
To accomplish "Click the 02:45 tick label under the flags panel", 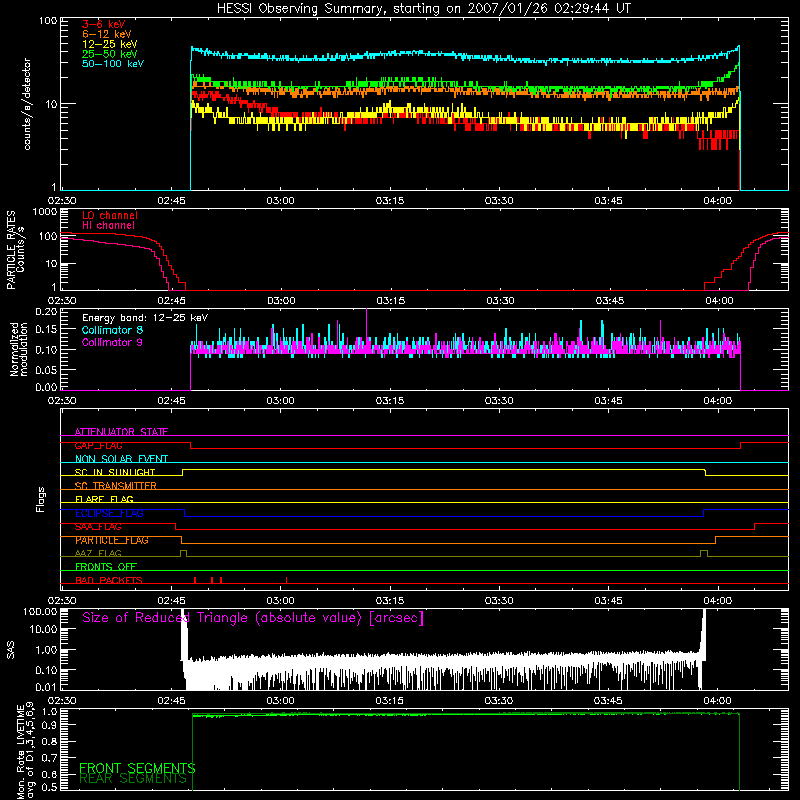I will [x=171, y=601].
